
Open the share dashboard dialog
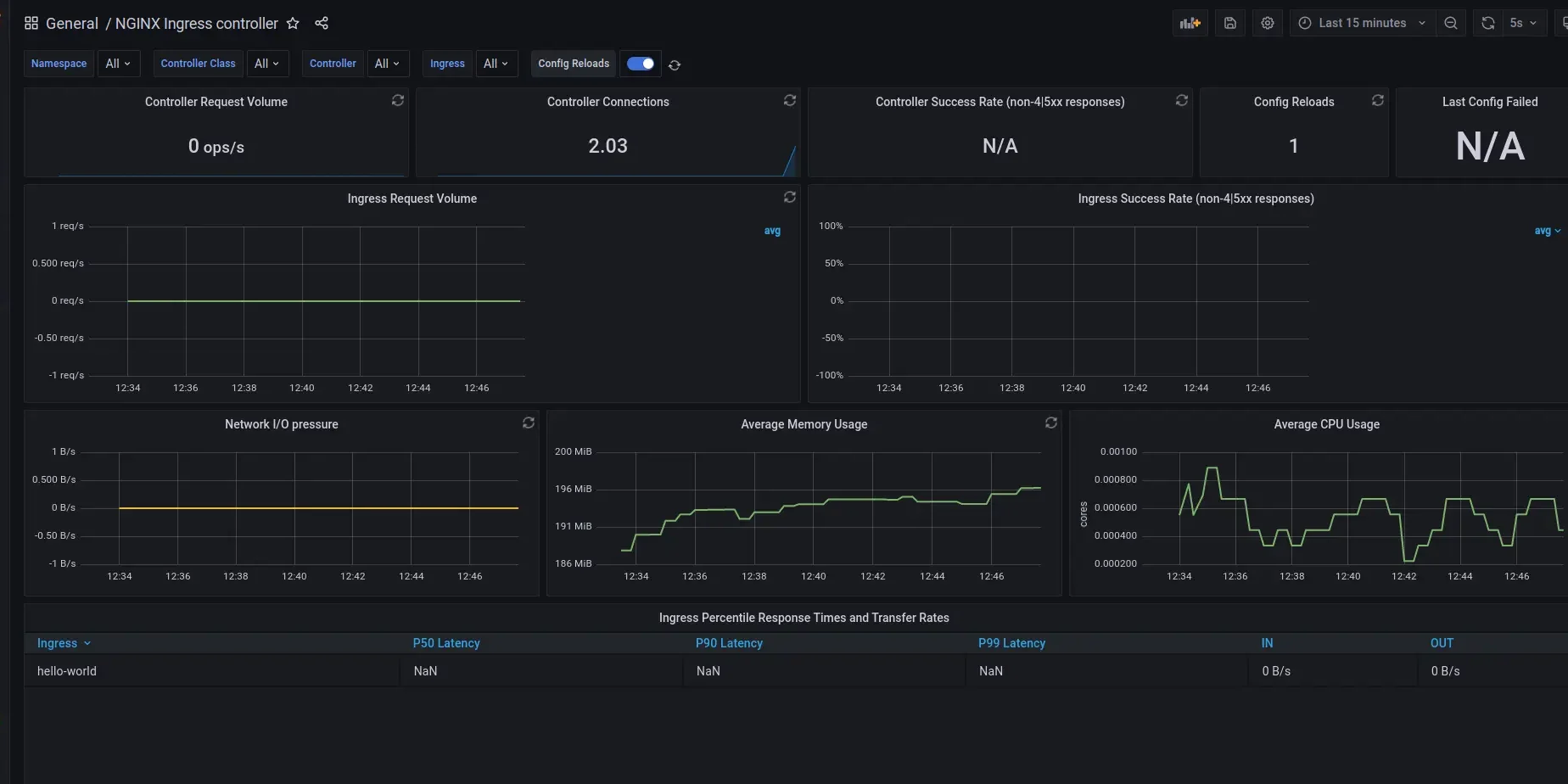point(322,23)
